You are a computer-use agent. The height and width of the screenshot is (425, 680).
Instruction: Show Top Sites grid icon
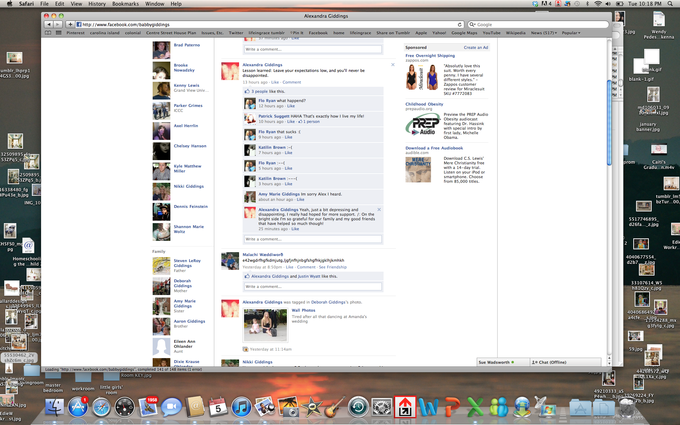(x=59, y=33)
